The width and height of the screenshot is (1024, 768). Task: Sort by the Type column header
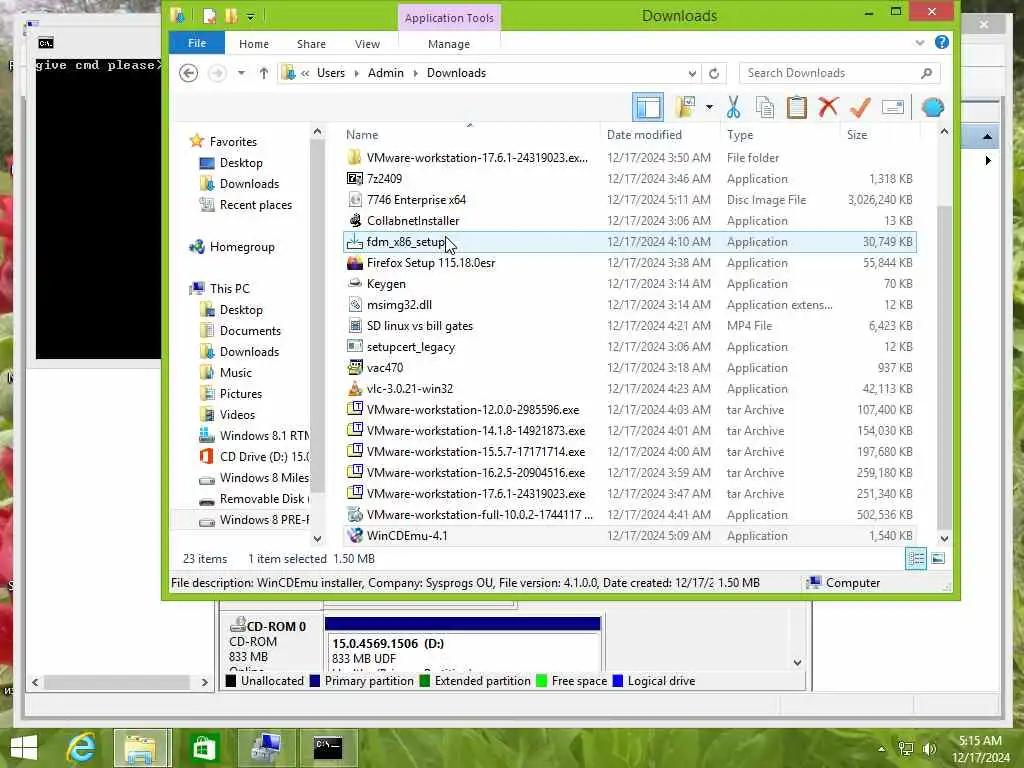pos(740,135)
